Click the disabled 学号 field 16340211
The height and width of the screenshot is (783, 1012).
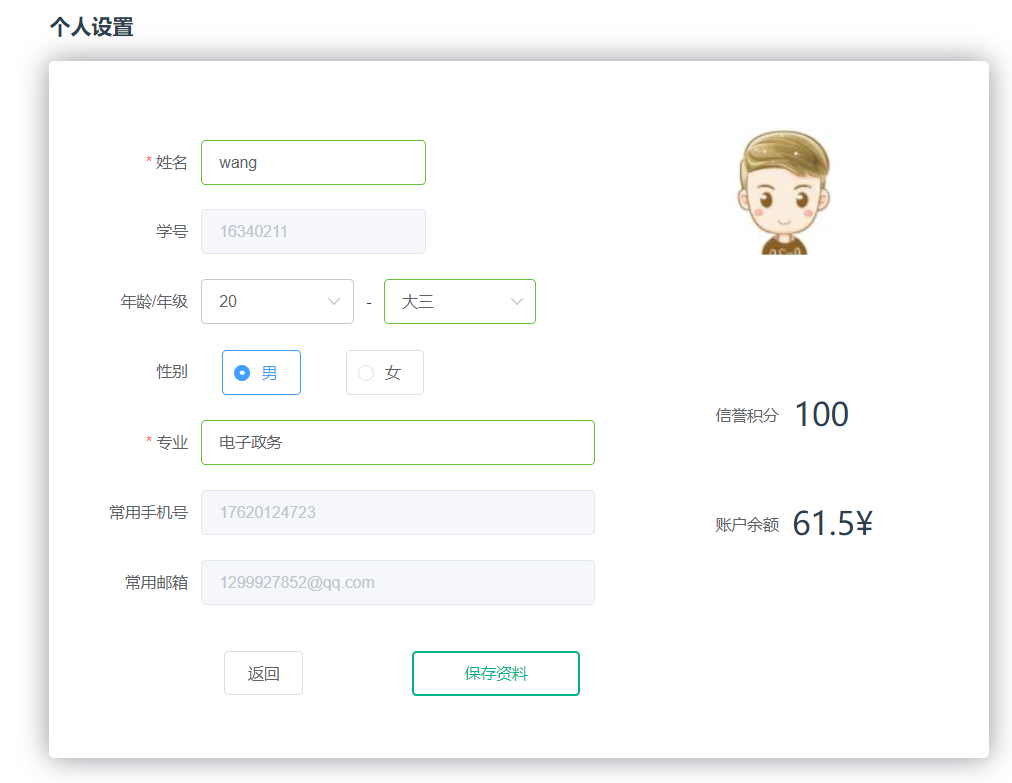click(x=313, y=231)
